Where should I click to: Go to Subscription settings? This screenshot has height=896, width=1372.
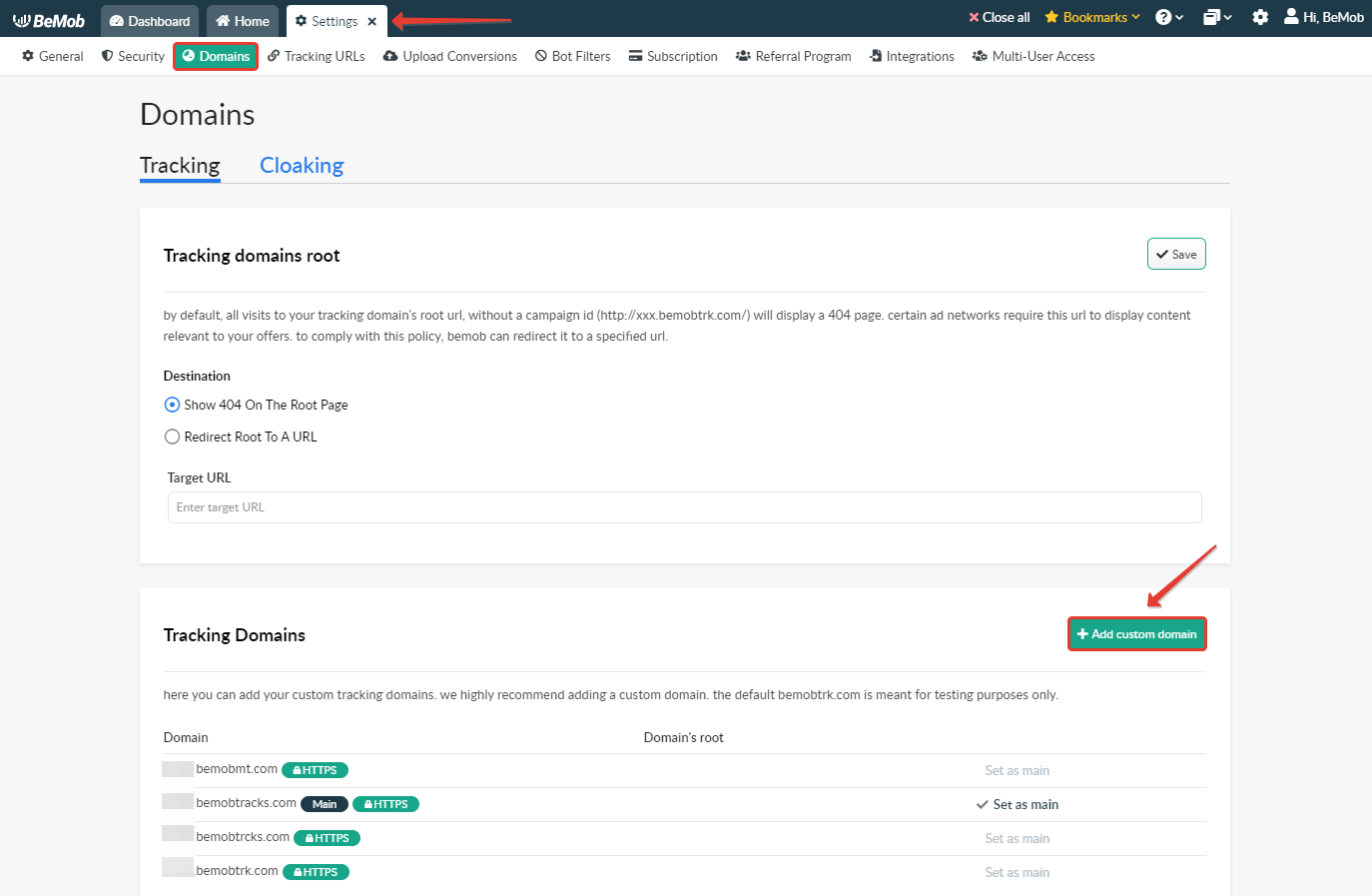pos(673,56)
